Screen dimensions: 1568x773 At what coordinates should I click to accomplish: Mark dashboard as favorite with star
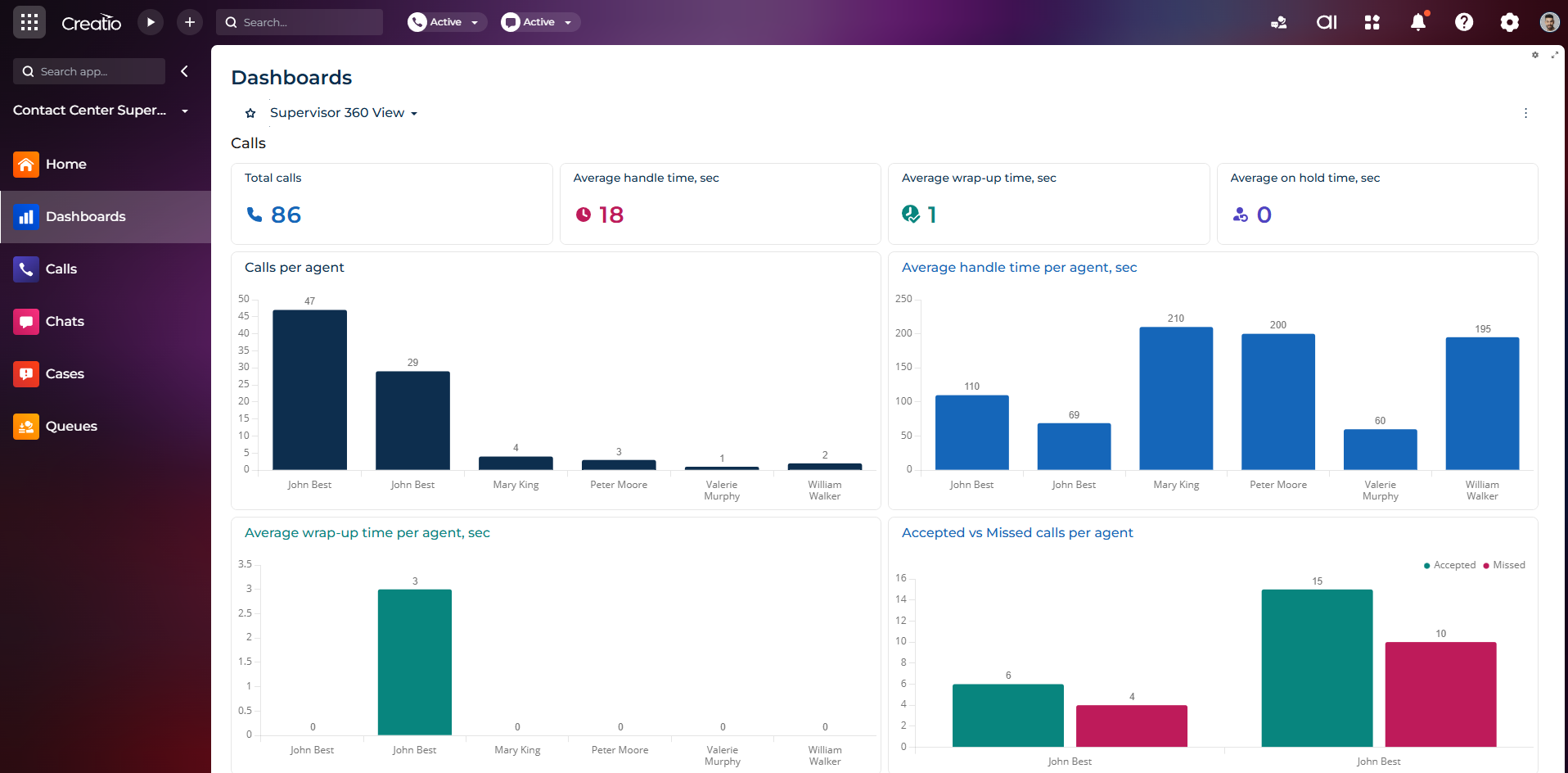click(x=250, y=113)
